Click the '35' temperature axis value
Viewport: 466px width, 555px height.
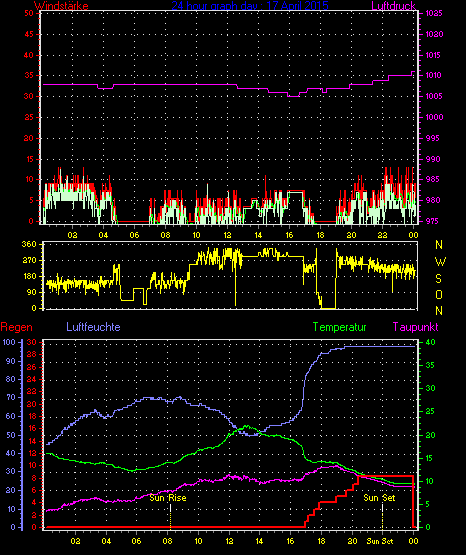click(x=430, y=365)
